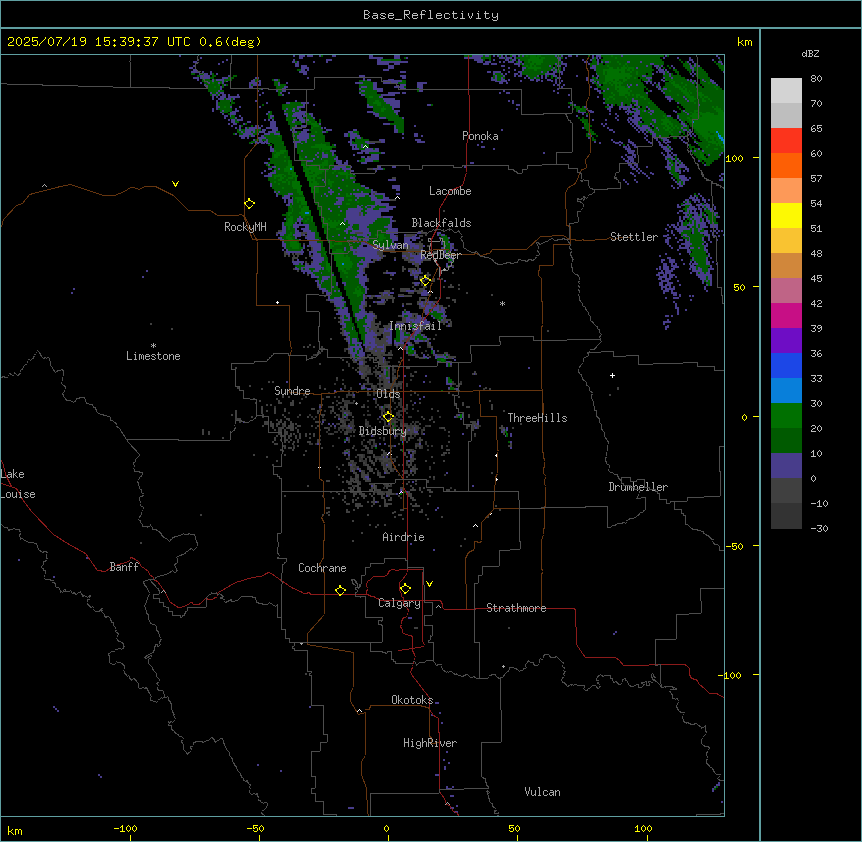Select the Strathmore label
The width and height of the screenshot is (862, 842).
(516, 608)
